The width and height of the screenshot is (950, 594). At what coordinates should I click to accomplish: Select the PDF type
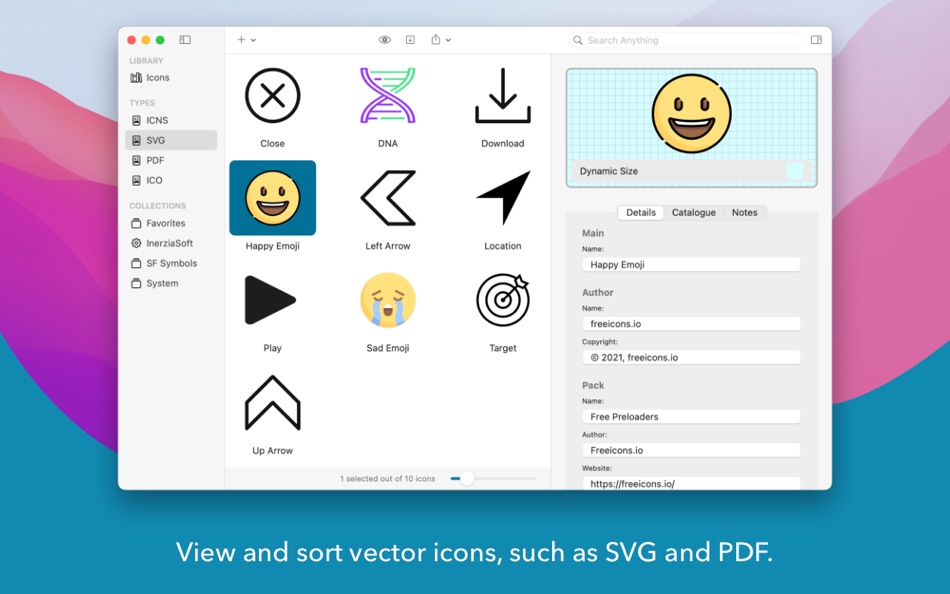coord(171,160)
